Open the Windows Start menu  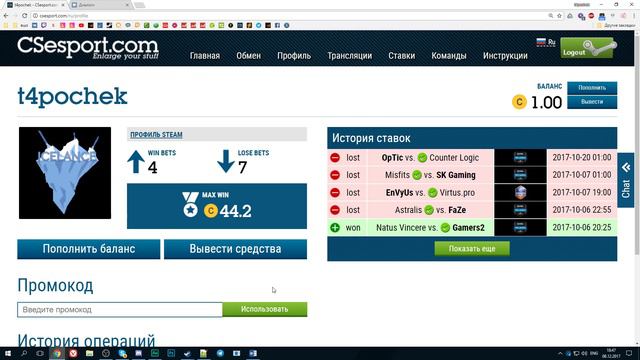[x=8, y=353]
